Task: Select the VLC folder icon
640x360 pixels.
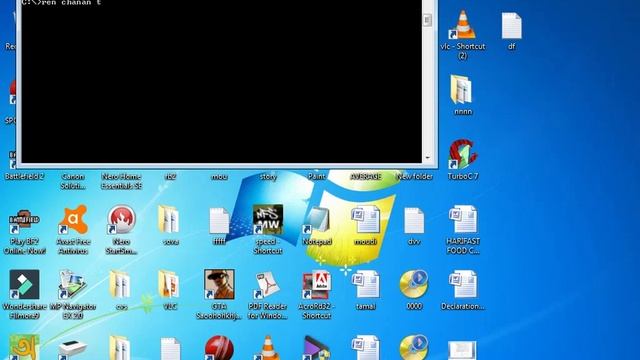Action: [170, 284]
